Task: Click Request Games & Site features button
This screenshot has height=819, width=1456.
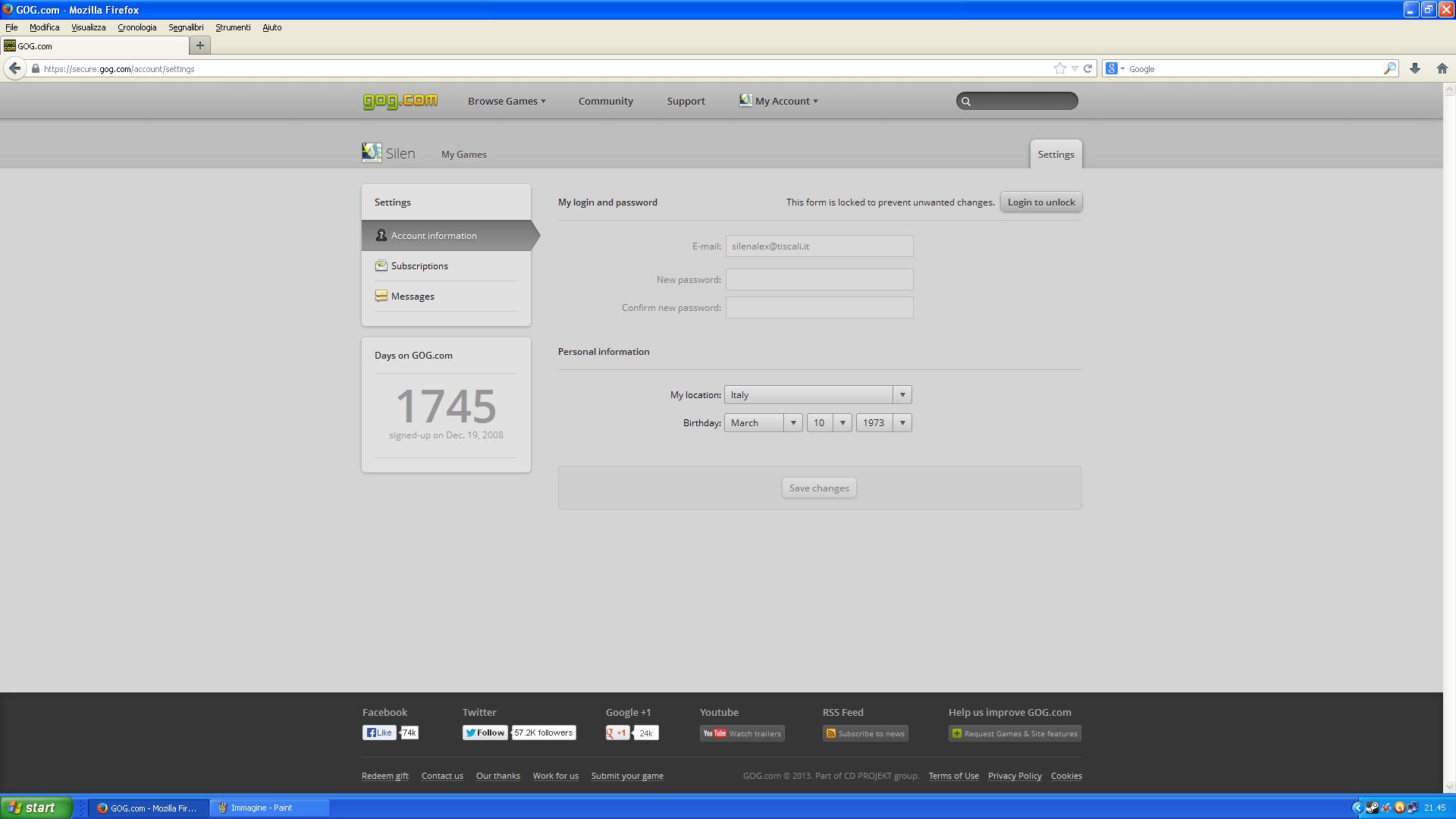Action: point(1015,733)
